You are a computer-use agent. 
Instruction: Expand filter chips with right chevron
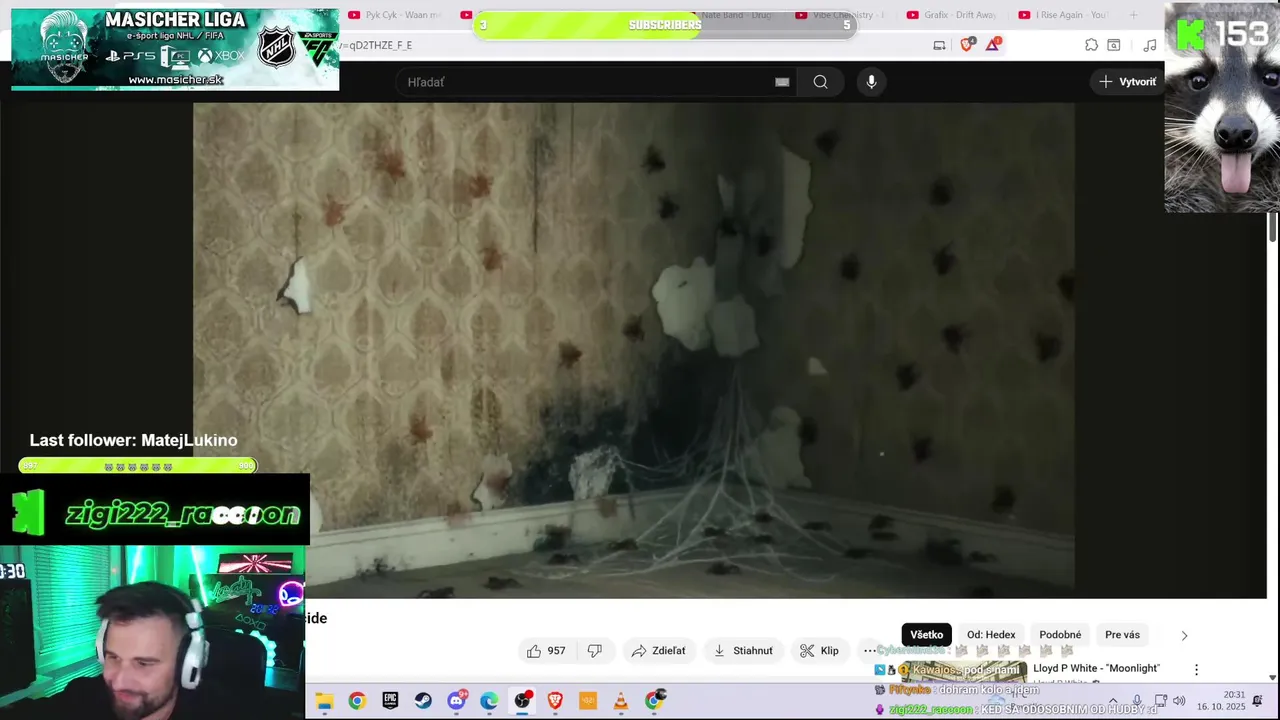click(1184, 635)
